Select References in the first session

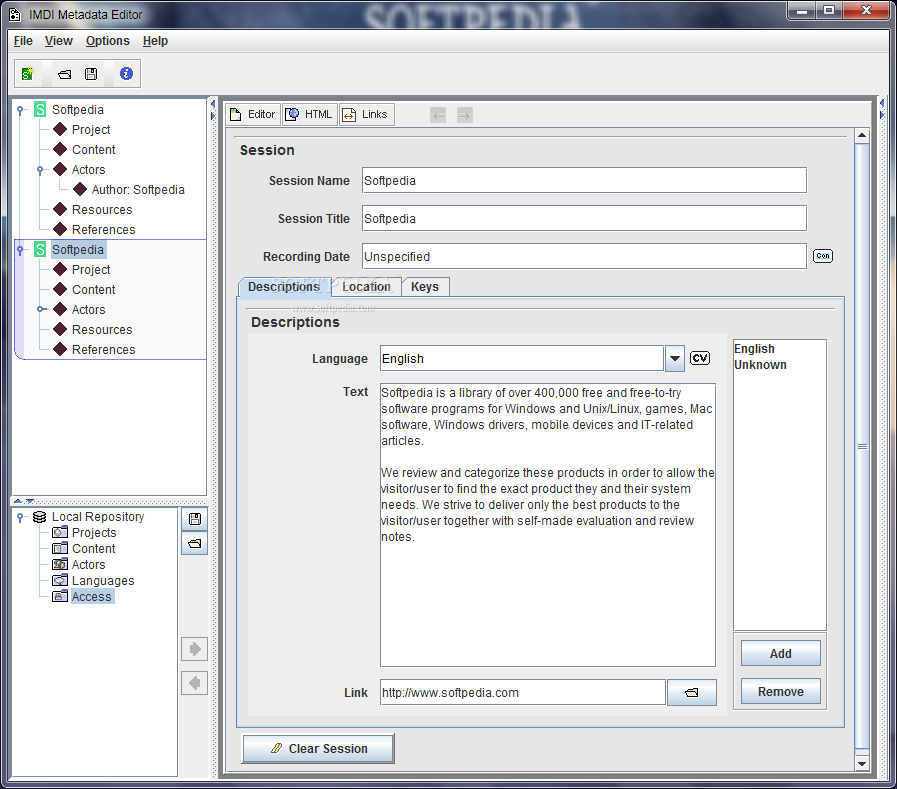tap(104, 229)
